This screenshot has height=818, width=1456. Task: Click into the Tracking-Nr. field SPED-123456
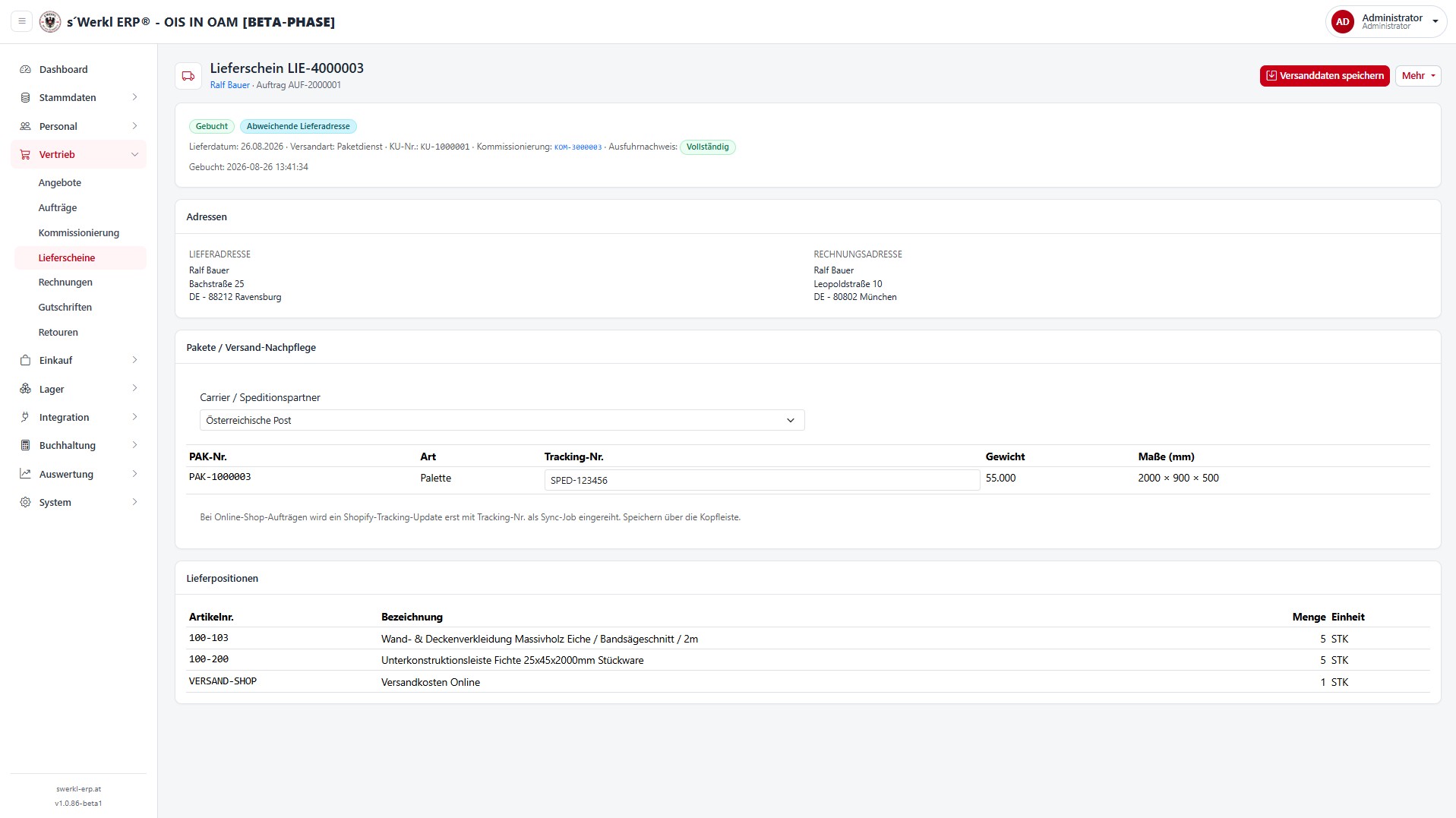pos(762,480)
